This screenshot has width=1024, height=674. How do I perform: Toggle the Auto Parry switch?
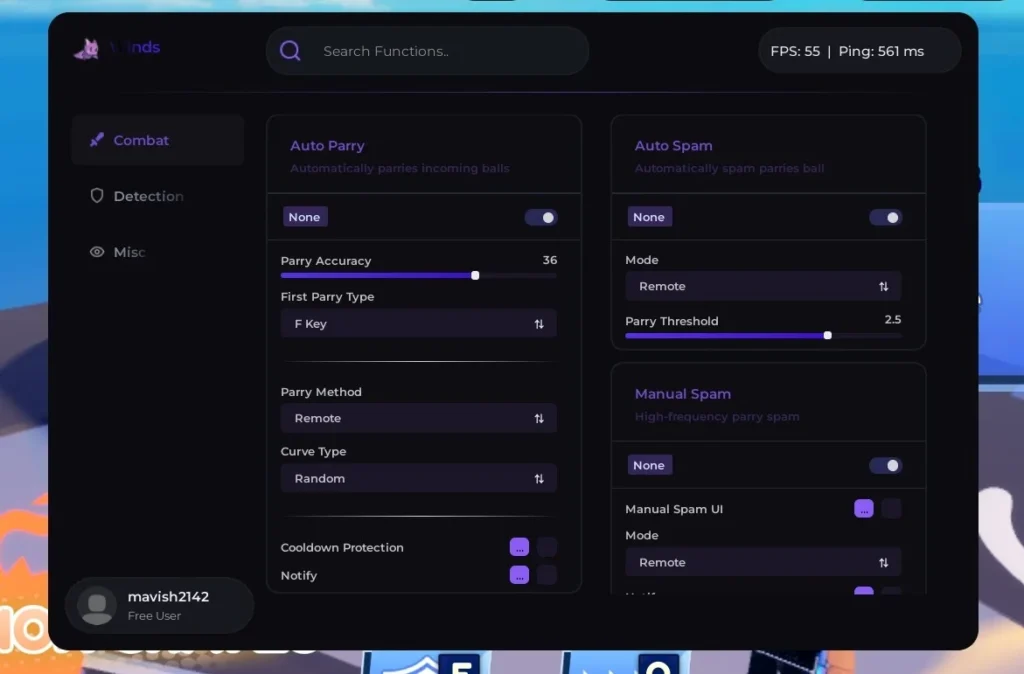(x=541, y=217)
